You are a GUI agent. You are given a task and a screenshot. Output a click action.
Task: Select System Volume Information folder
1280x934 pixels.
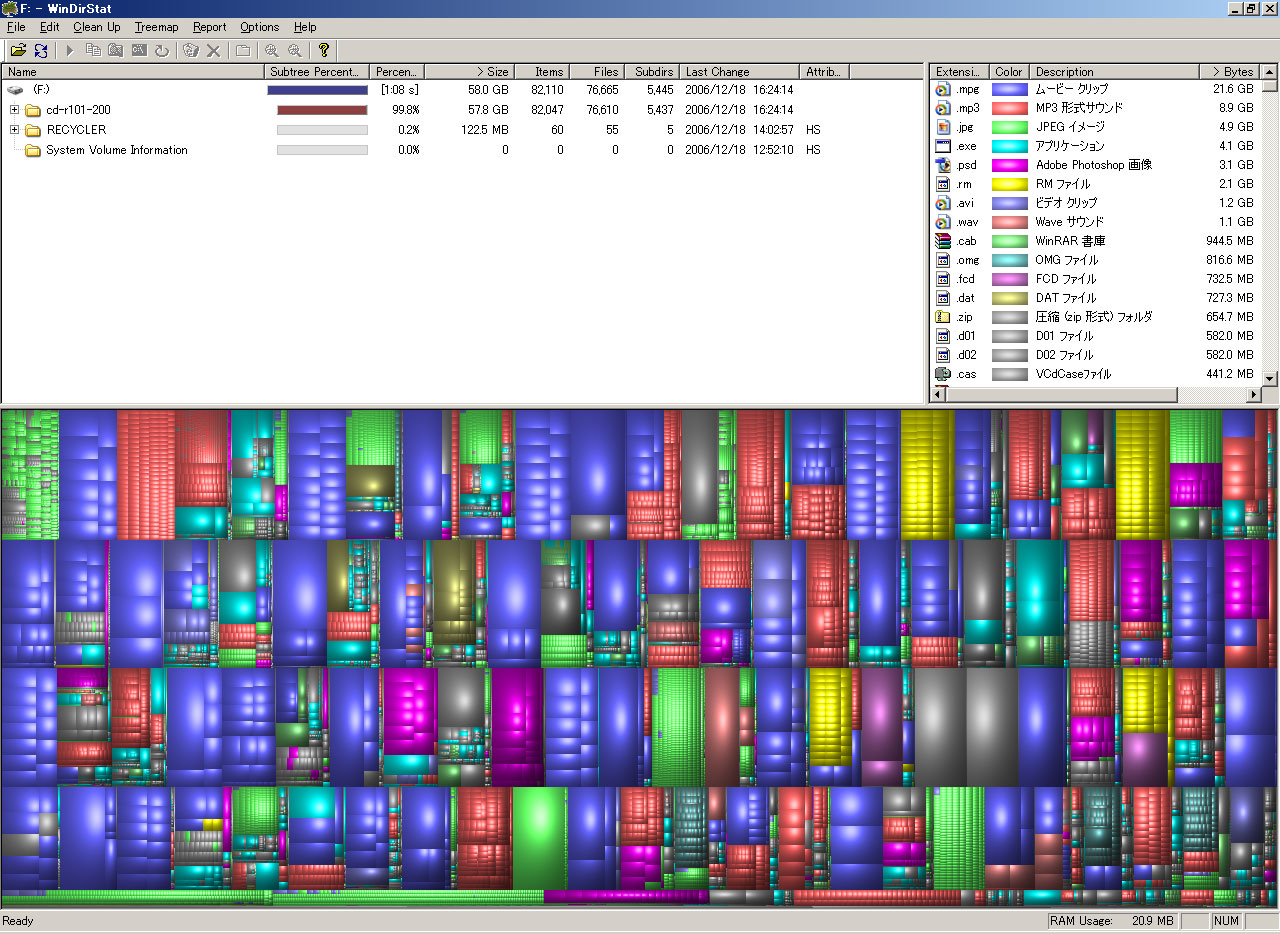[116, 150]
